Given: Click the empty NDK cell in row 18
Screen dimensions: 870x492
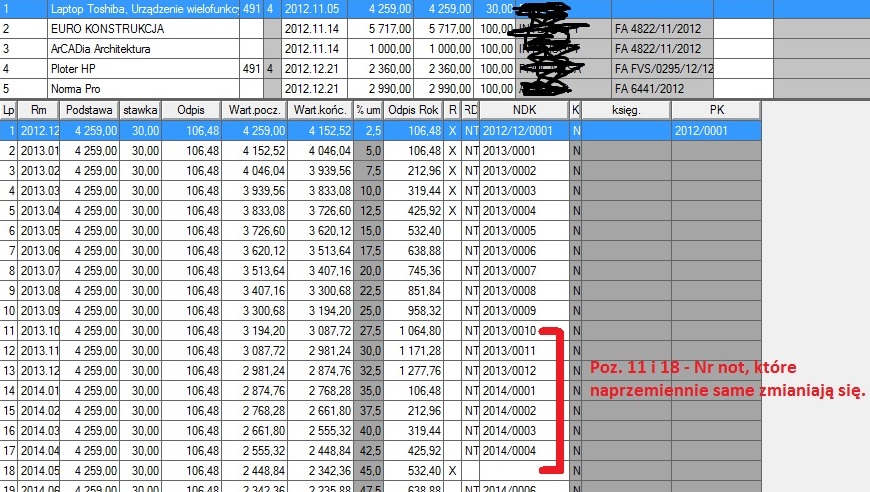Looking at the screenshot, I should tap(524, 470).
